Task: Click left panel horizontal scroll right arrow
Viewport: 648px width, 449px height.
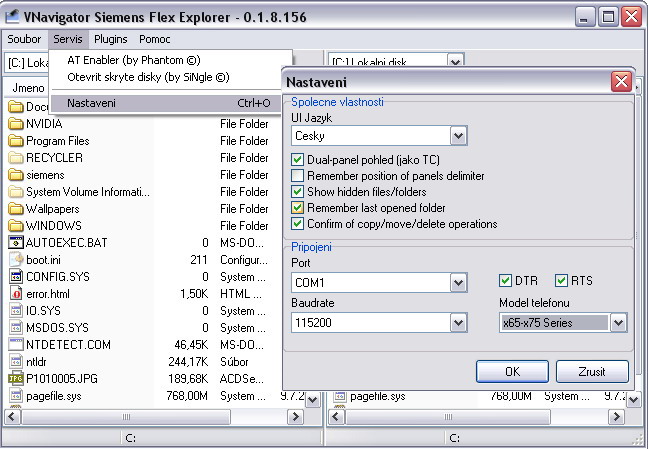Action: [x=295, y=416]
